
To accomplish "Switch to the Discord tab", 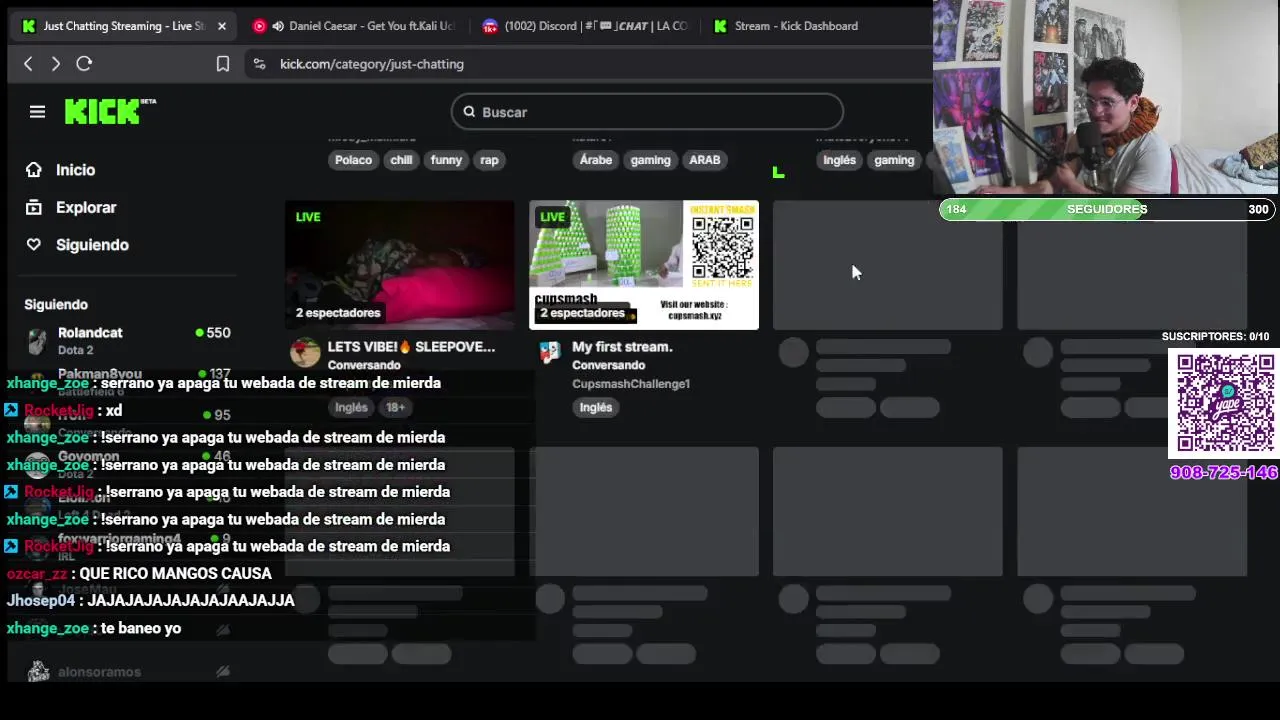I will (585, 26).
